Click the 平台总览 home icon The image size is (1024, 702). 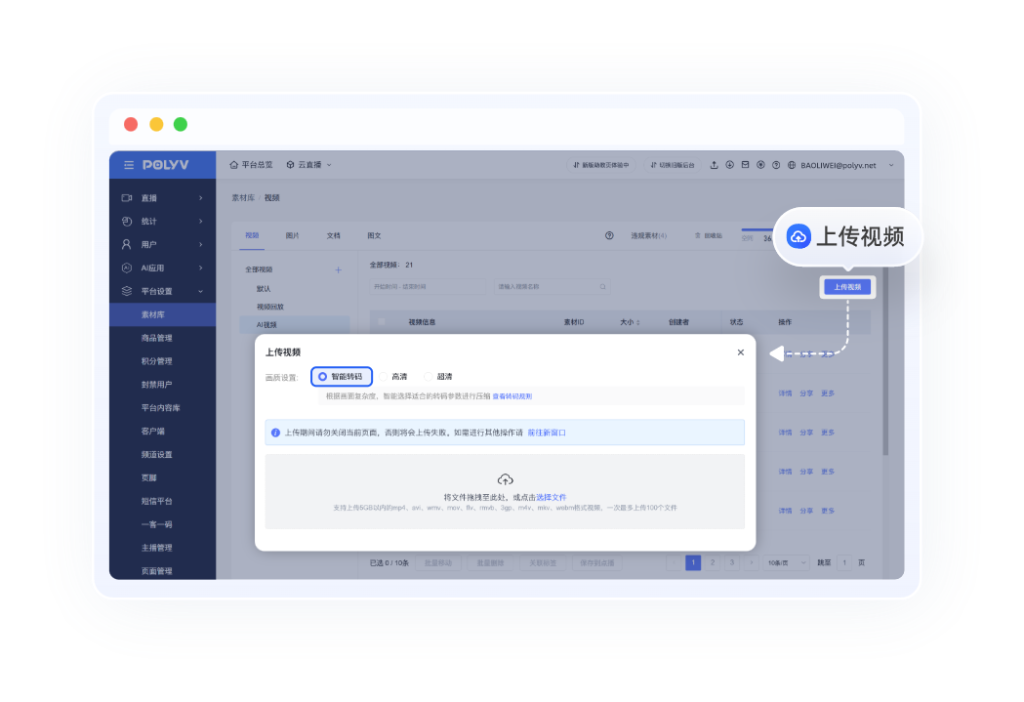tap(234, 165)
